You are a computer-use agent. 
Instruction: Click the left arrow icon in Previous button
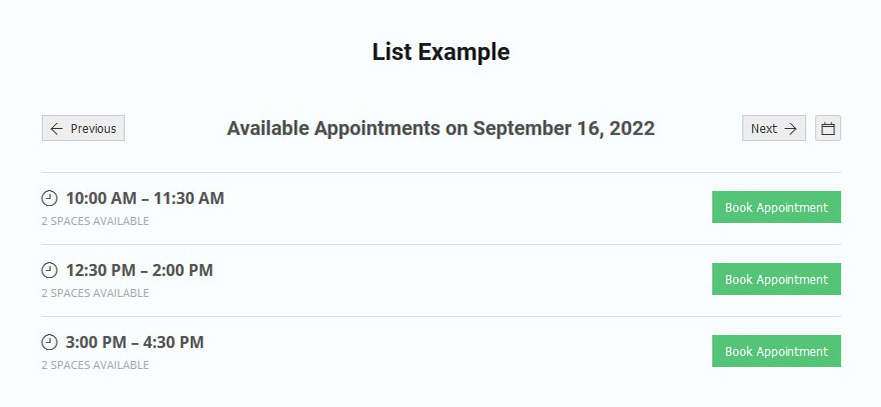pyautogui.click(x=57, y=129)
